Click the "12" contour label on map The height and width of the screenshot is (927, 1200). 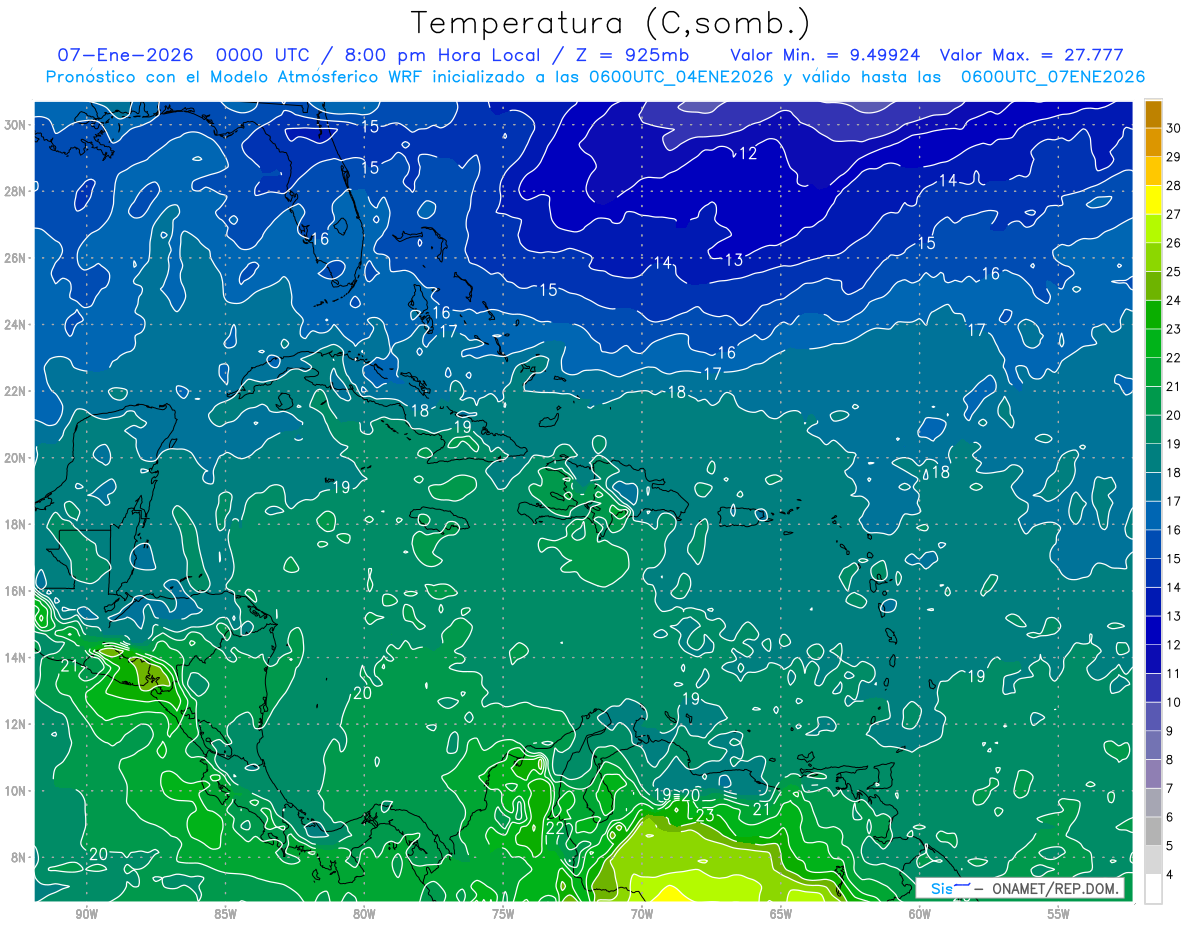tap(748, 153)
